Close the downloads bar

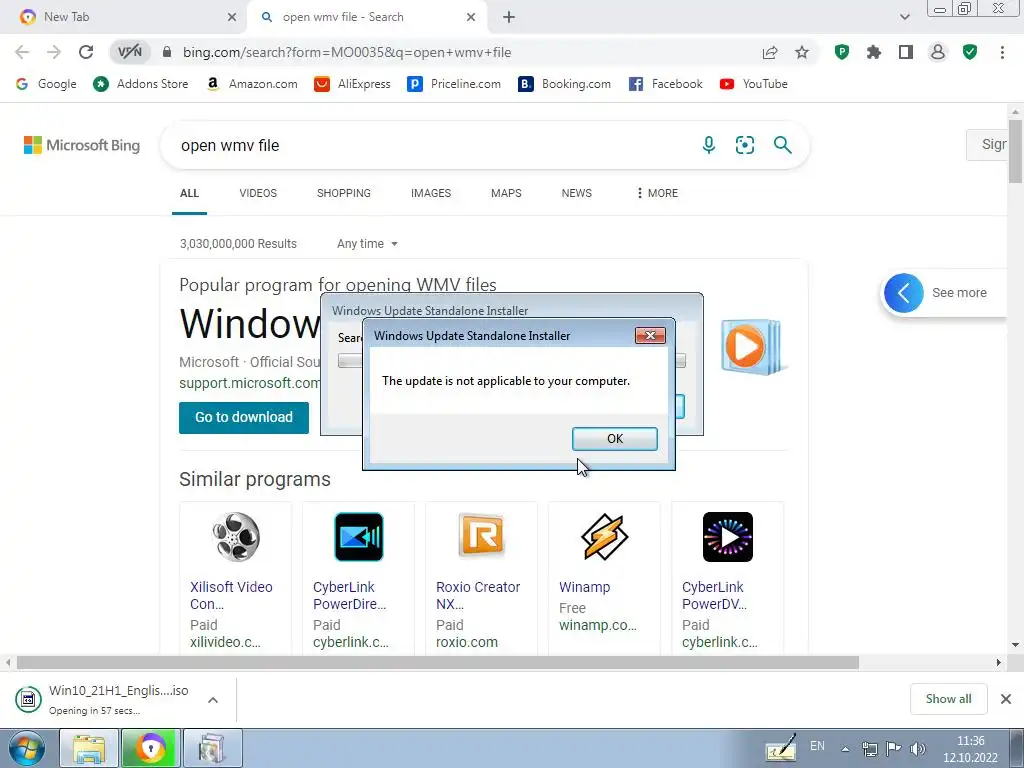1006,699
